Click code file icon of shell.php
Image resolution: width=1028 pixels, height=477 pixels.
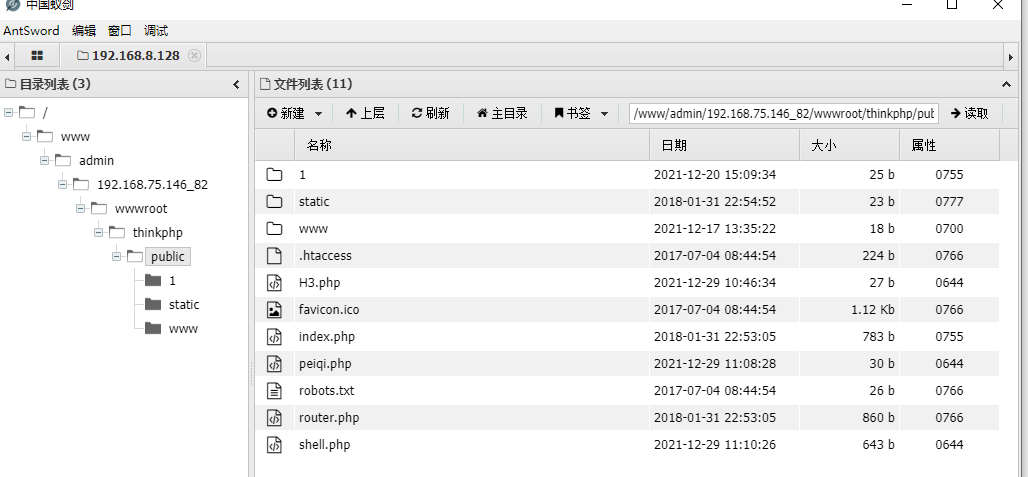pyautogui.click(x=275, y=444)
